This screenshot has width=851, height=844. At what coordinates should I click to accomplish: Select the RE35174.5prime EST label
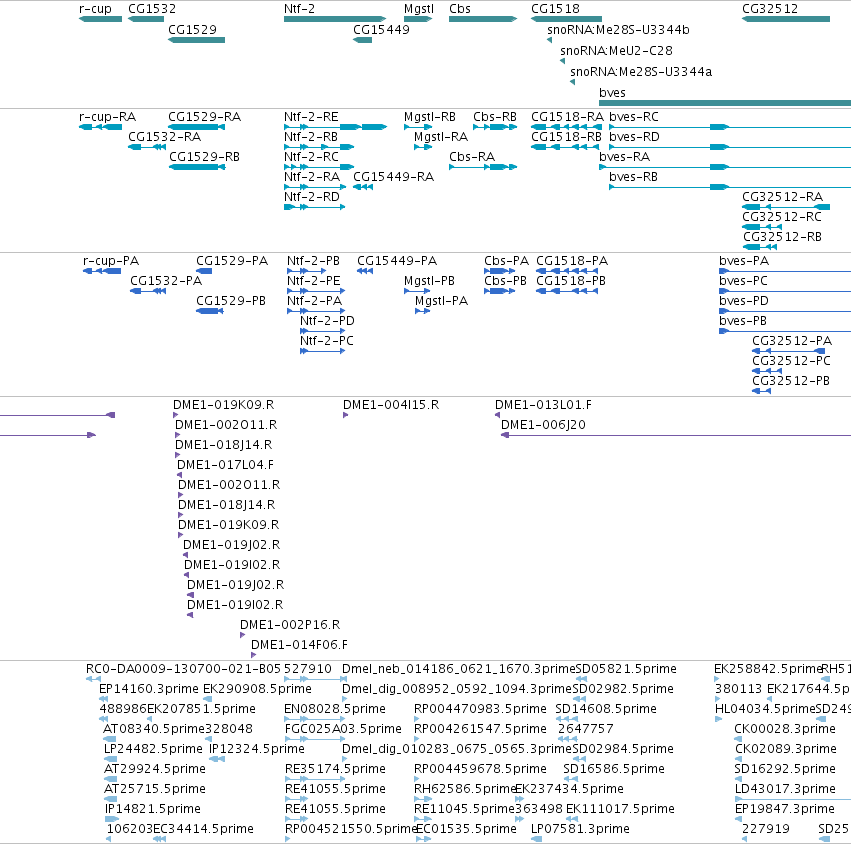click(335, 769)
